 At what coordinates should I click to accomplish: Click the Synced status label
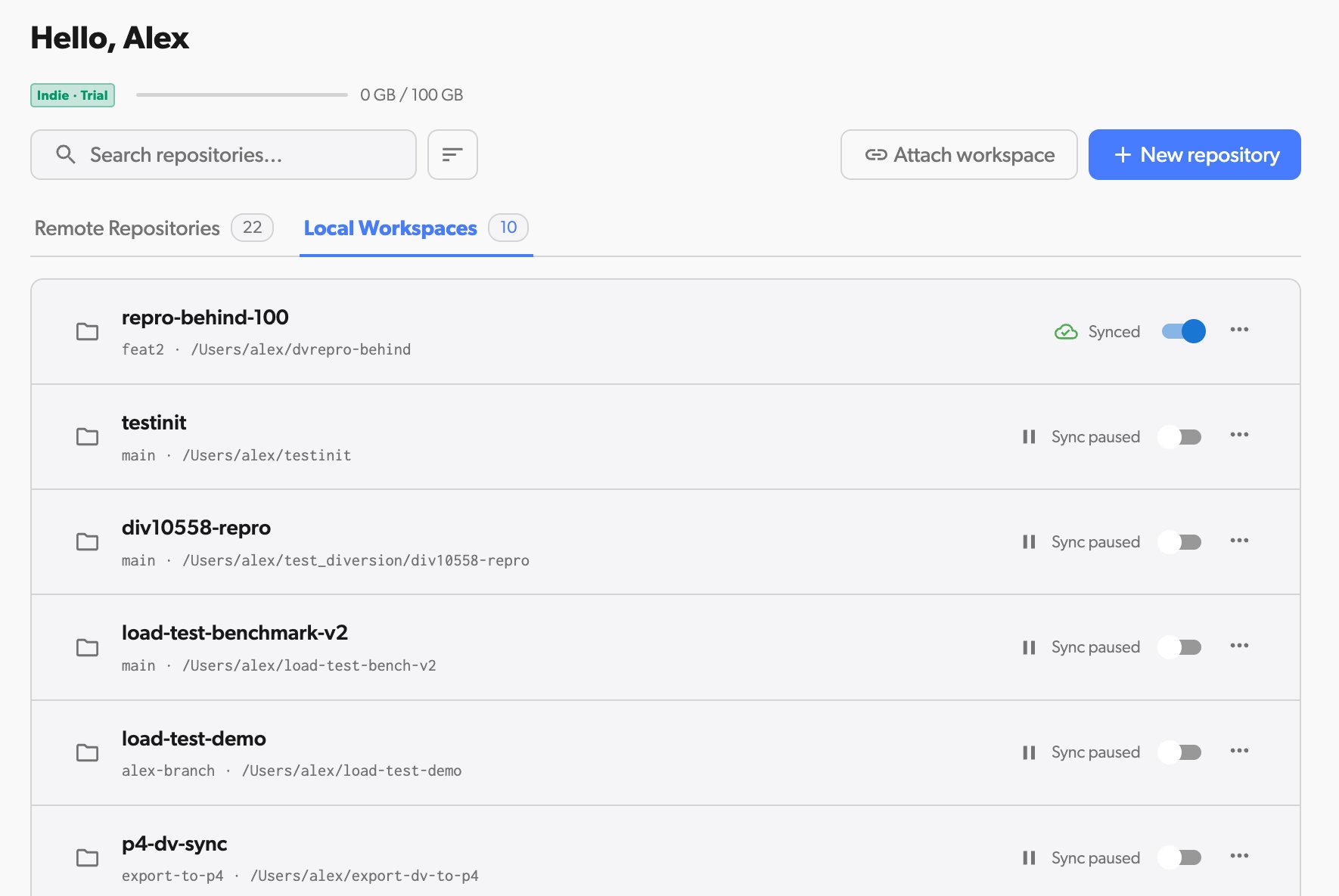click(1114, 331)
